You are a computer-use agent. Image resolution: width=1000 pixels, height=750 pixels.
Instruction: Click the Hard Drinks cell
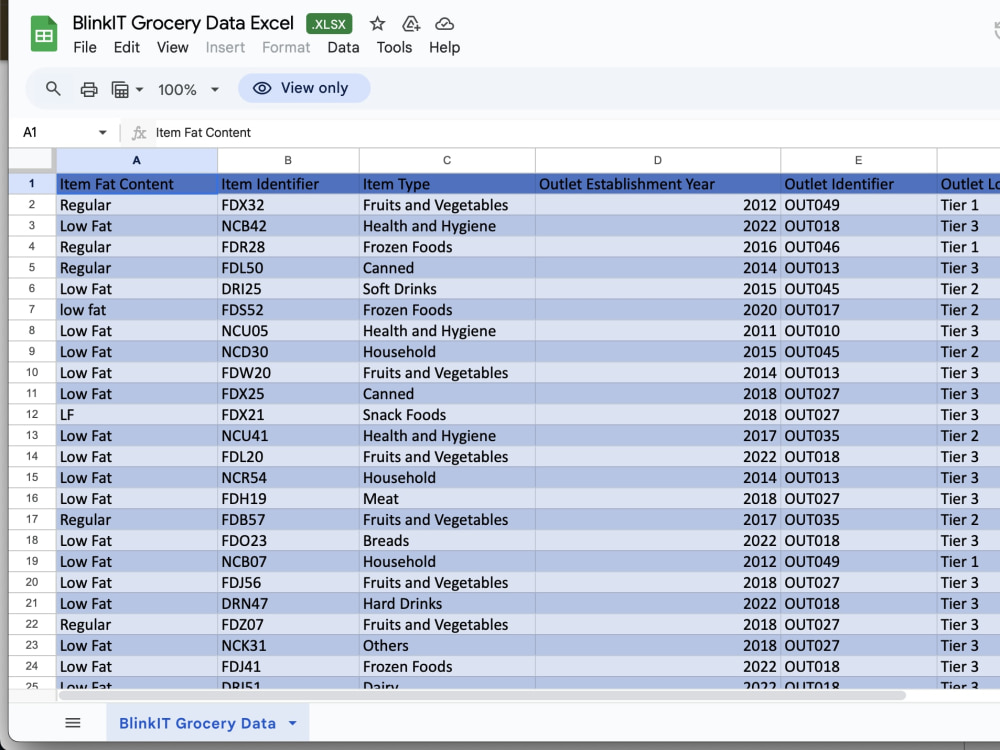coord(447,603)
